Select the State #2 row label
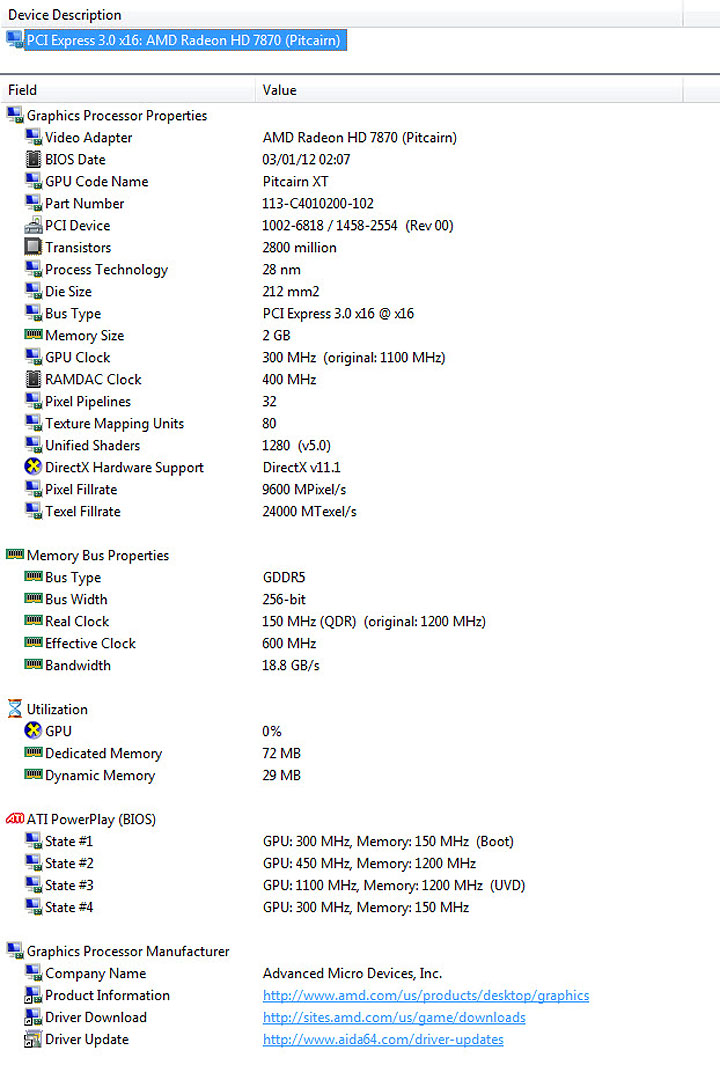Screen dimensions: 720x1065 coord(69,863)
